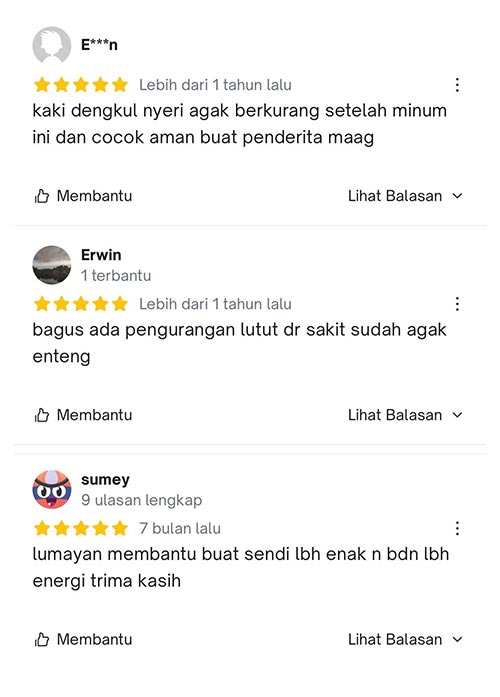500x697 pixels.
Task: Open the sumey username link
Action: point(105,480)
